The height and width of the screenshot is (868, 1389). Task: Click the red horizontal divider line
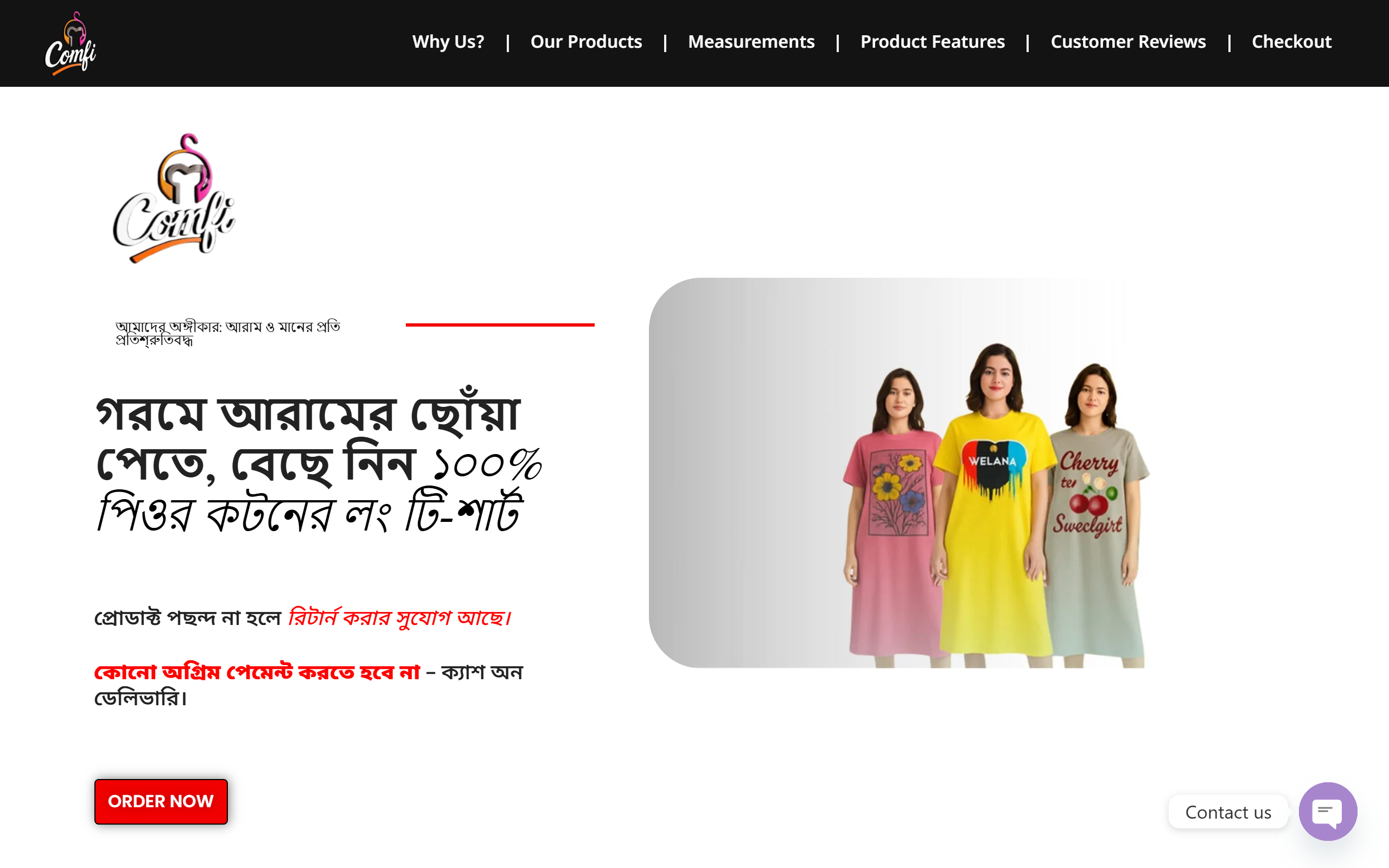[x=500, y=325]
